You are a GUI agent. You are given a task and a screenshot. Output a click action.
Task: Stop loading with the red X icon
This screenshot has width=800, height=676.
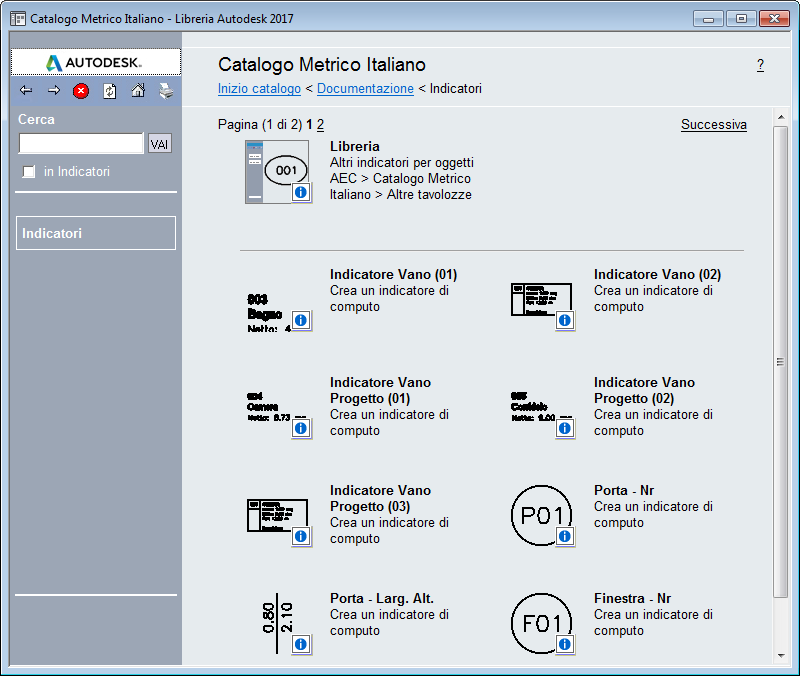(x=81, y=91)
